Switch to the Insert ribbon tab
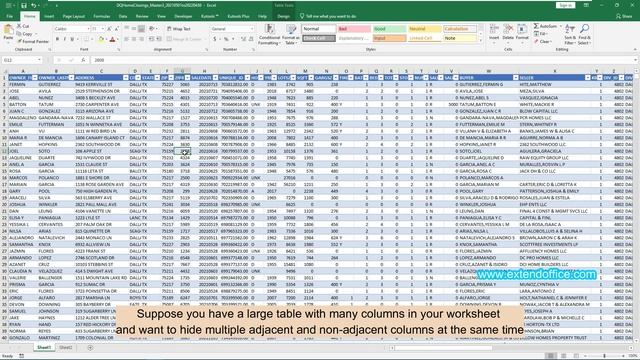Image resolution: width=640 pixels, height=360 pixels. tap(49, 16)
